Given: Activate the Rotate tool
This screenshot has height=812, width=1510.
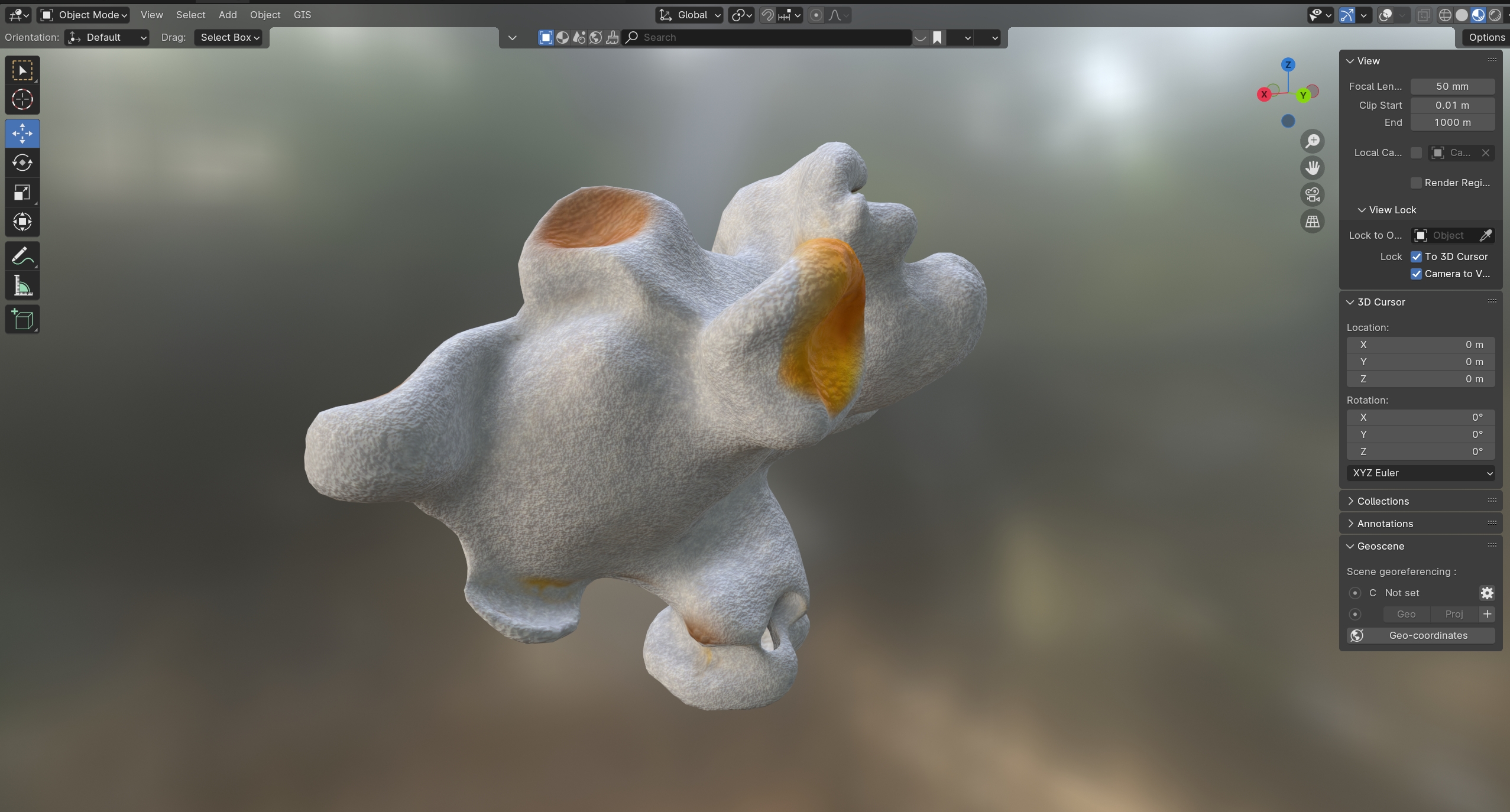Looking at the screenshot, I should pyautogui.click(x=22, y=163).
